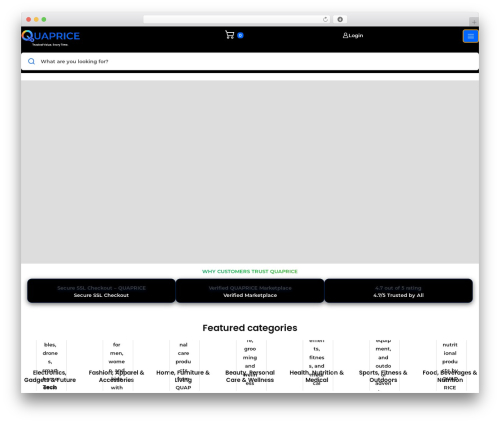Click the large gray hero banner
This screenshot has width=500, height=423.
pos(250,172)
